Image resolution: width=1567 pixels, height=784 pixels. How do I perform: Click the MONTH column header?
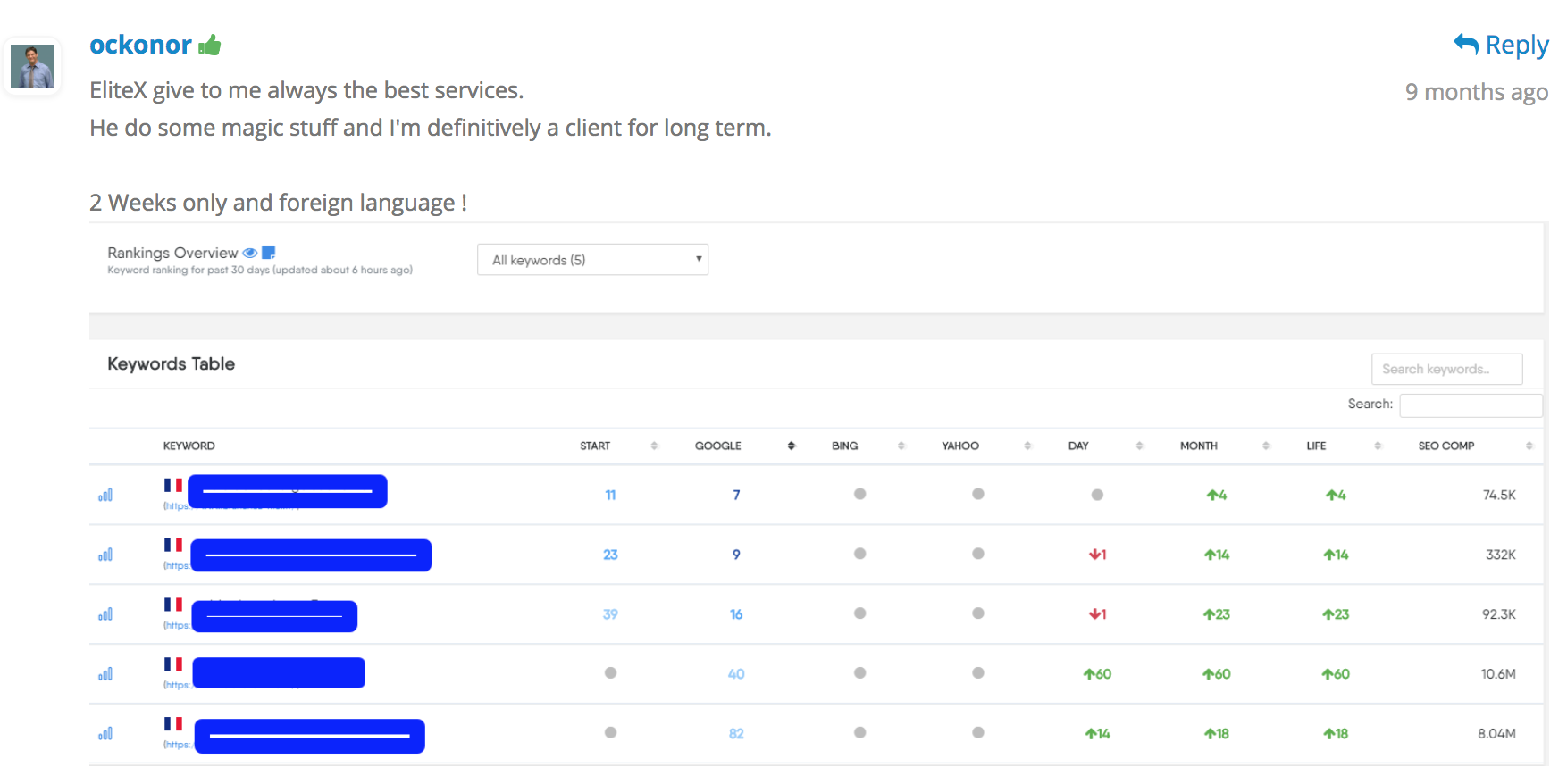[x=1199, y=446]
